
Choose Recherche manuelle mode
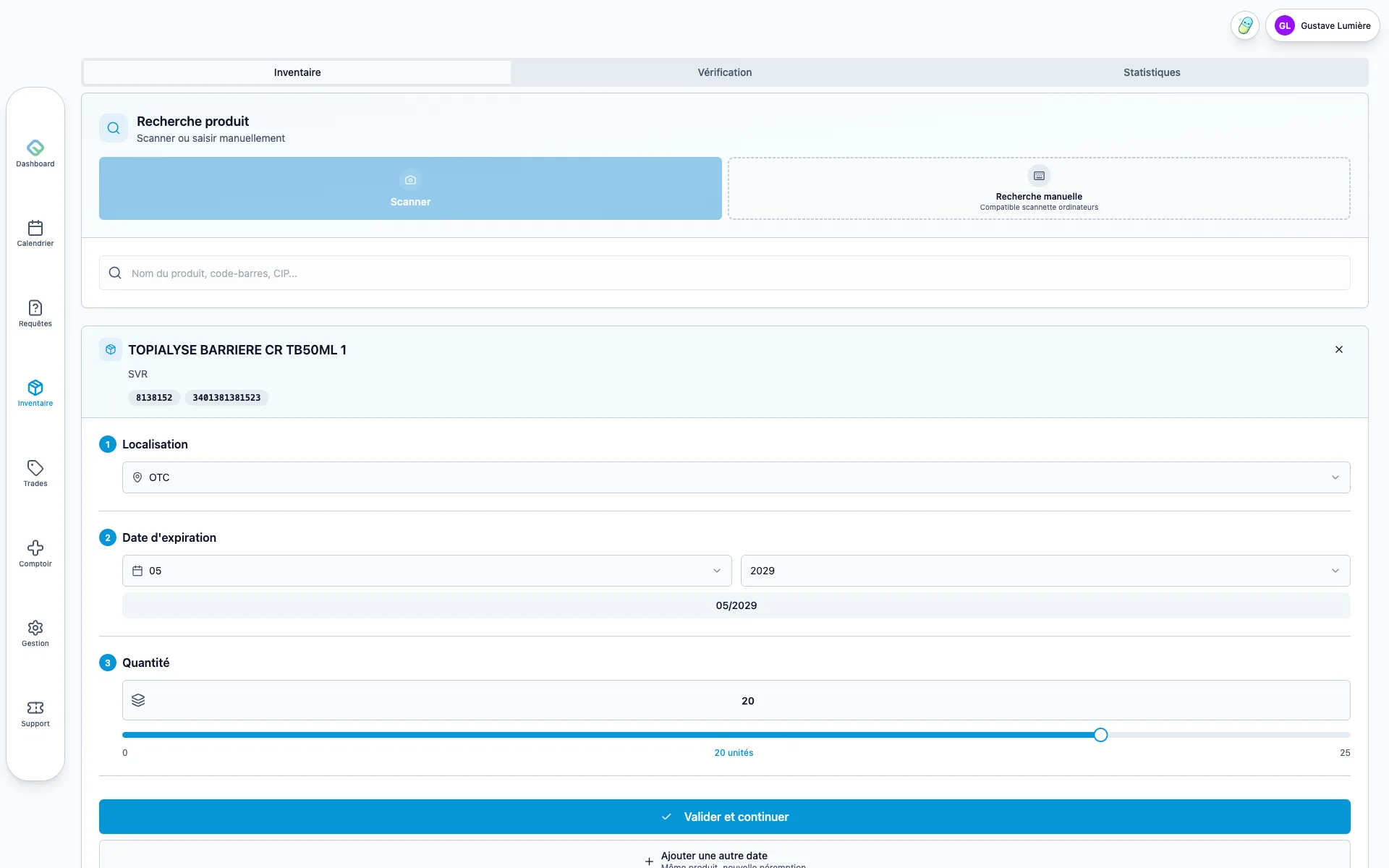click(1038, 189)
